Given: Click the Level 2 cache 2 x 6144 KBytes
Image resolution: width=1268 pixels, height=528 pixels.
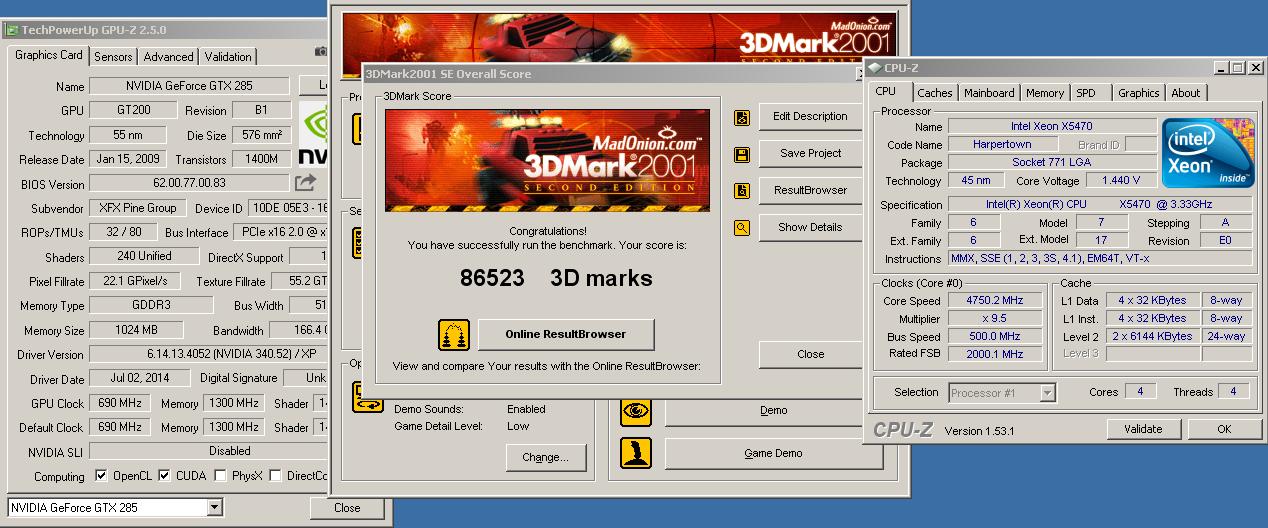Looking at the screenshot, I should pyautogui.click(x=1153, y=337).
